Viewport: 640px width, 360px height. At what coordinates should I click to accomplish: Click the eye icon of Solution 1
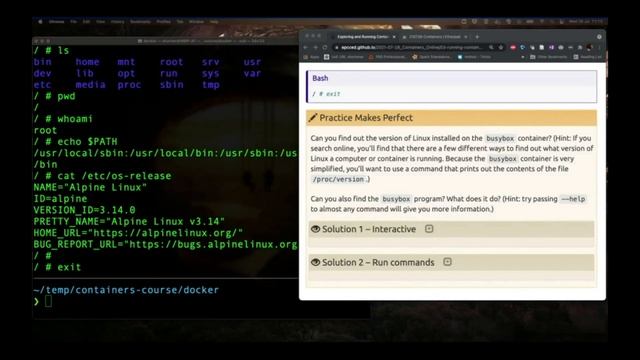[x=316, y=229]
